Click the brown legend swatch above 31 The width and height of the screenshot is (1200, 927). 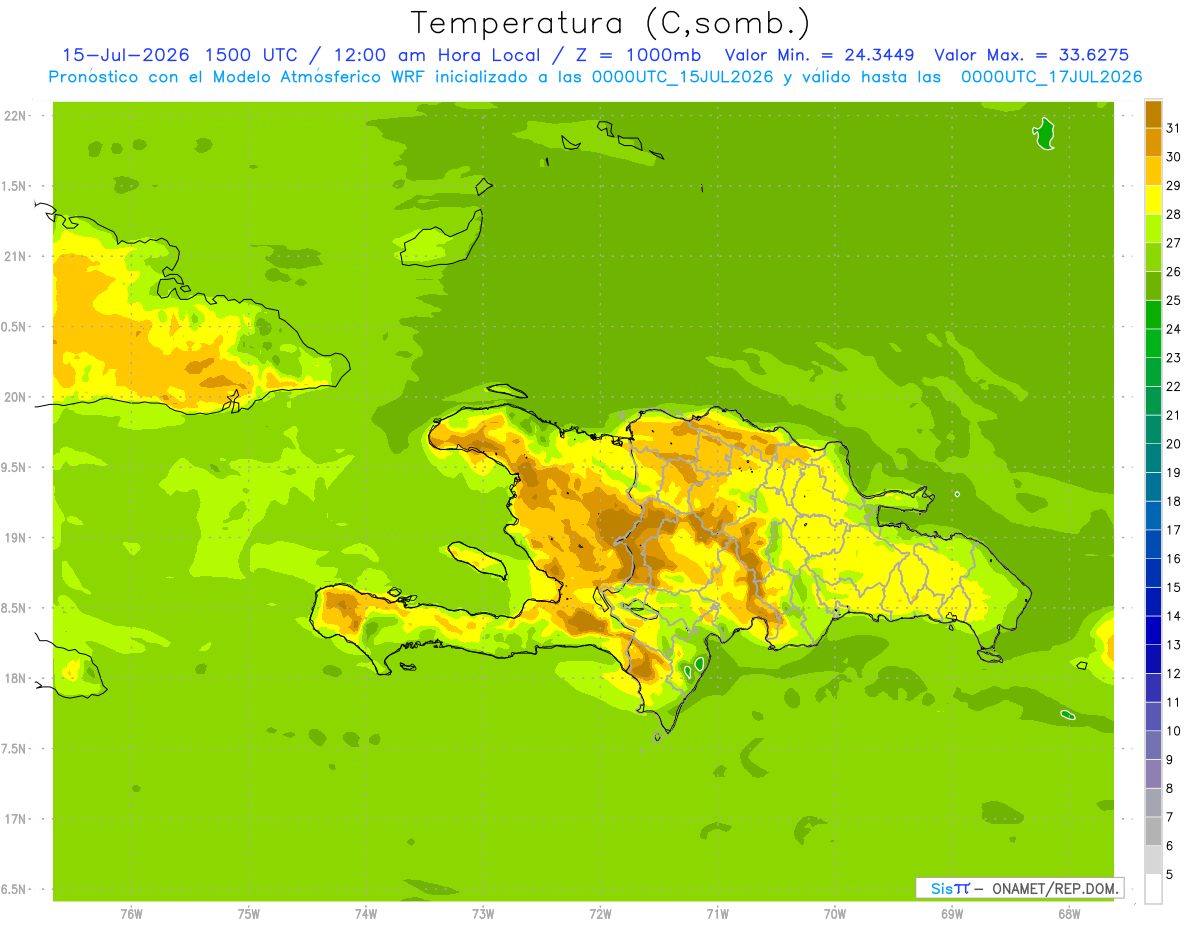[1153, 114]
